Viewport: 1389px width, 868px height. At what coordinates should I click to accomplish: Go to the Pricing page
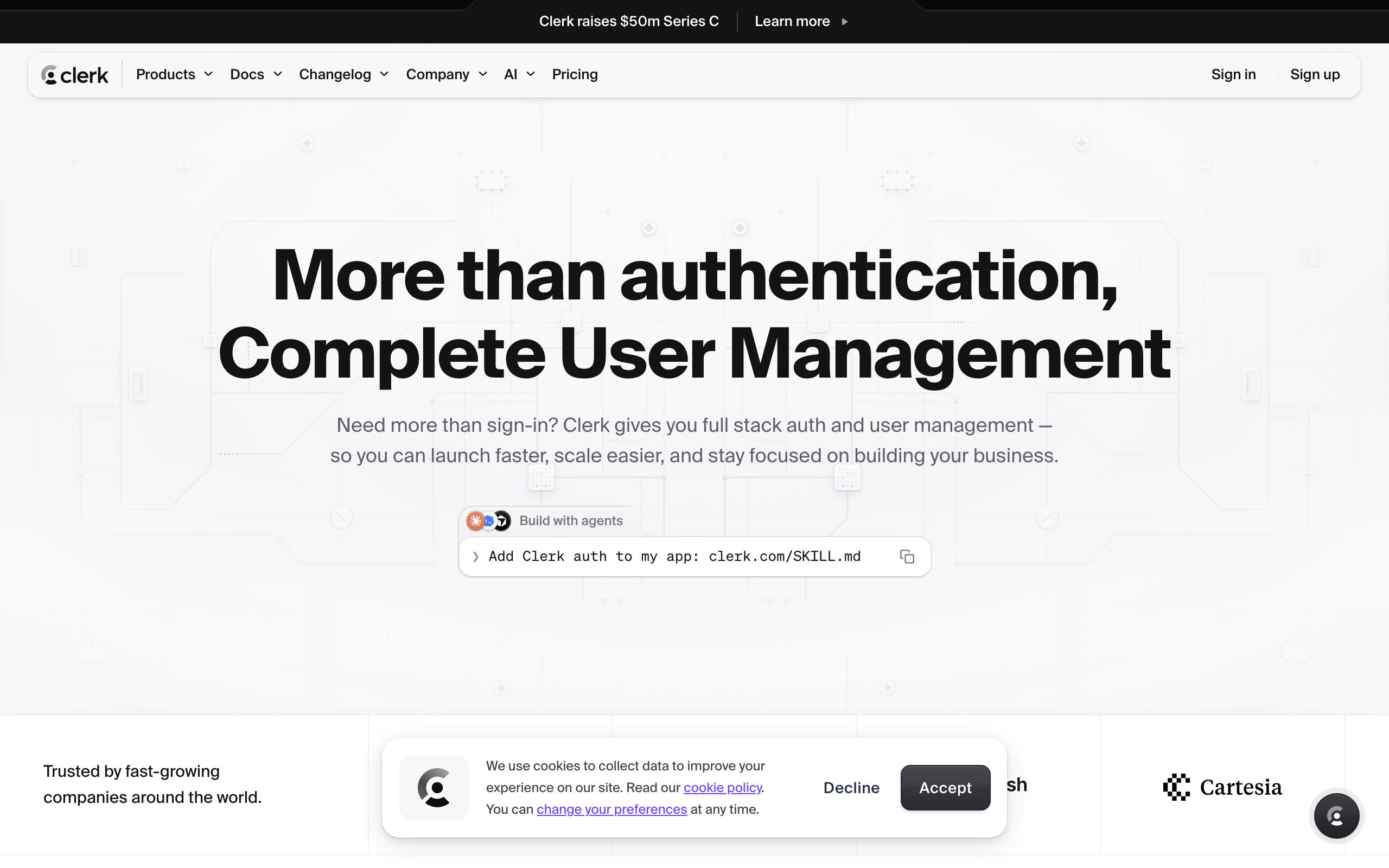click(x=575, y=75)
